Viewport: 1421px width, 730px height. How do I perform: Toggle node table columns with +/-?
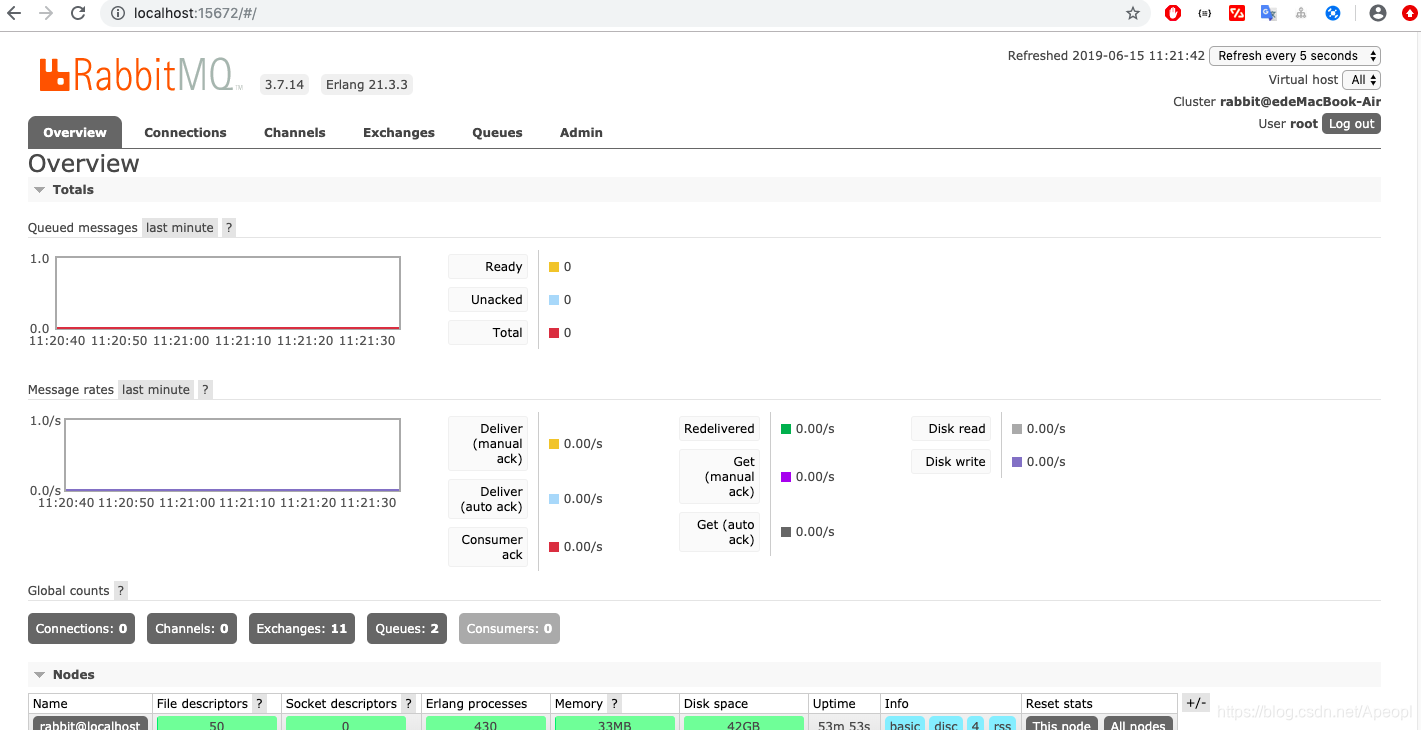pos(1196,703)
